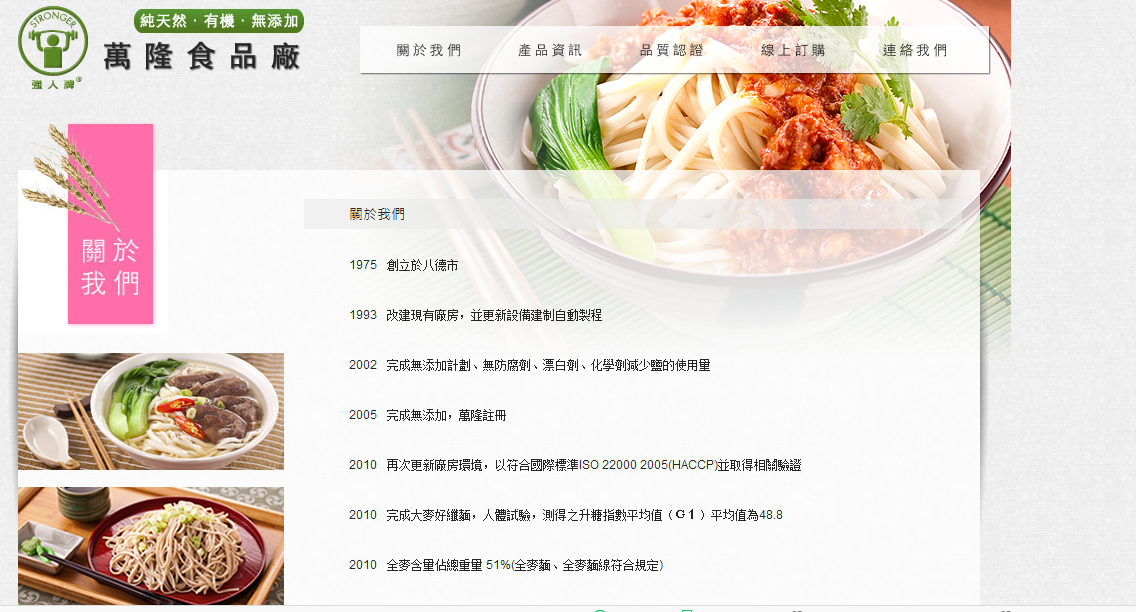
Task: Select the 1993 改建現有廠房 entry
Action: (475, 315)
